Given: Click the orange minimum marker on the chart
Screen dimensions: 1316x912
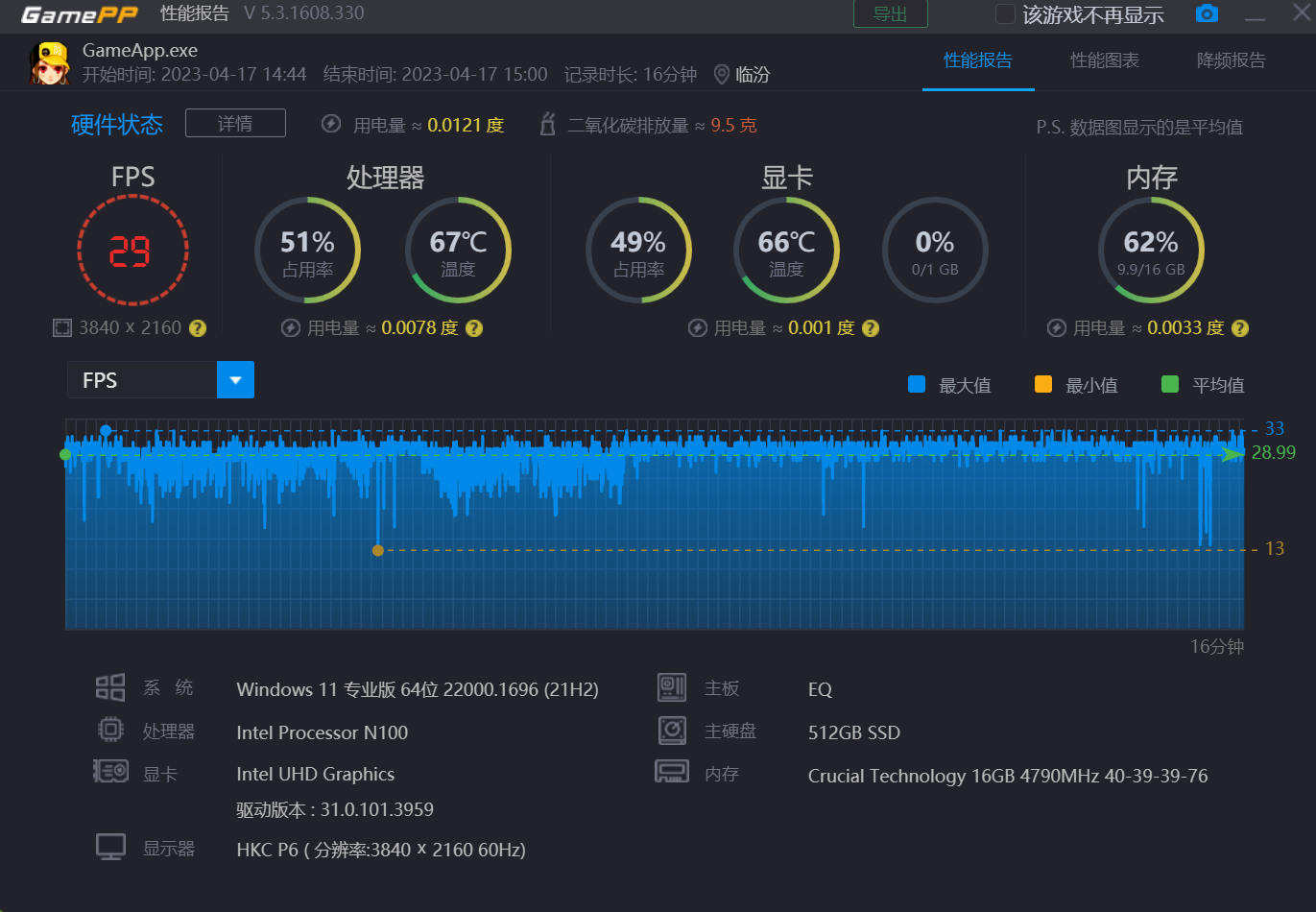Looking at the screenshot, I should point(378,550).
